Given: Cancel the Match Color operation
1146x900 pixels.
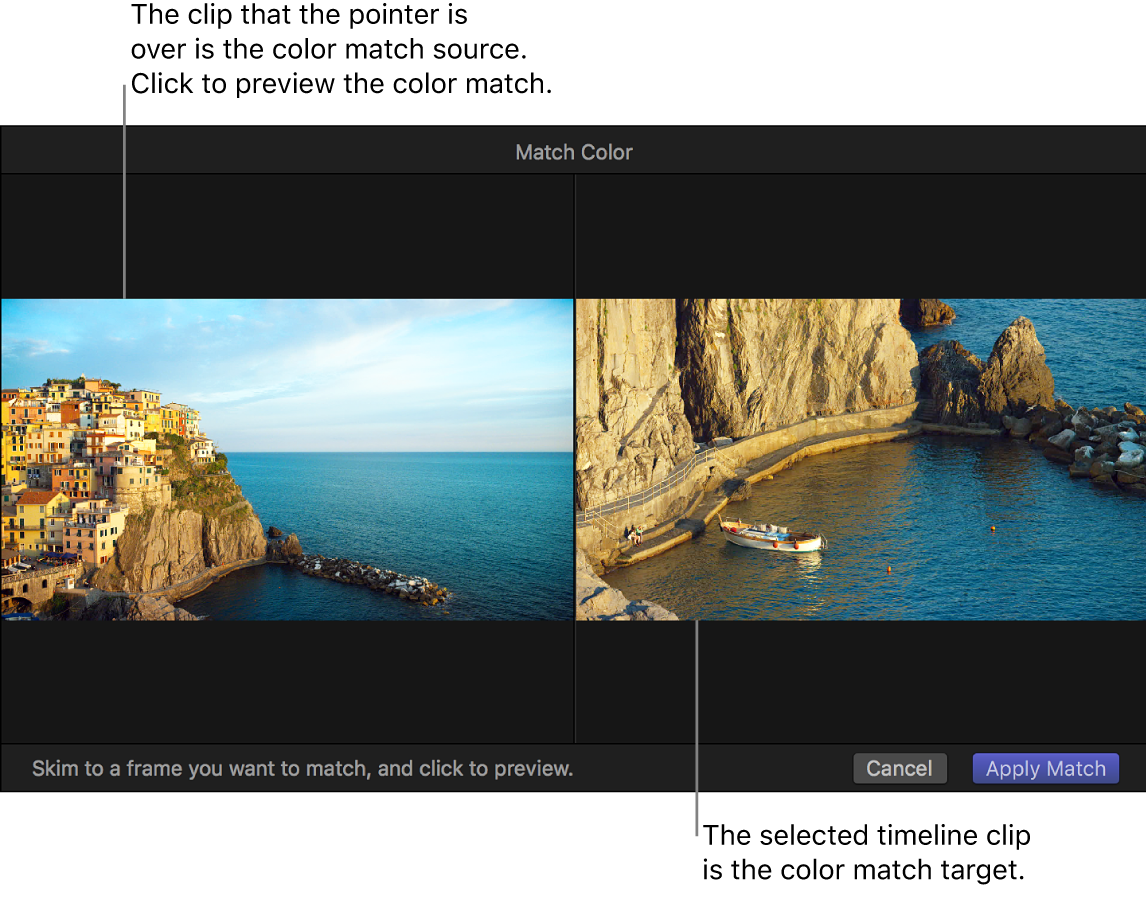Looking at the screenshot, I should tap(899, 768).
